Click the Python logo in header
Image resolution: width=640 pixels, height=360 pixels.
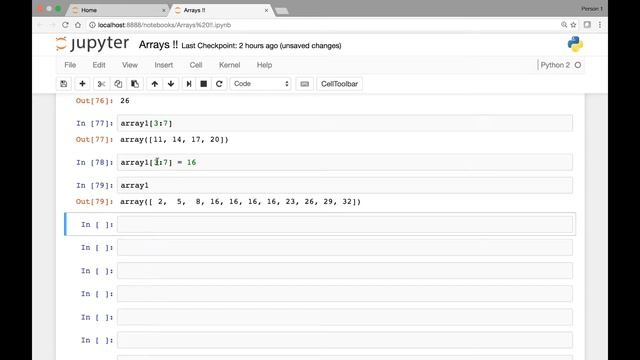point(575,44)
